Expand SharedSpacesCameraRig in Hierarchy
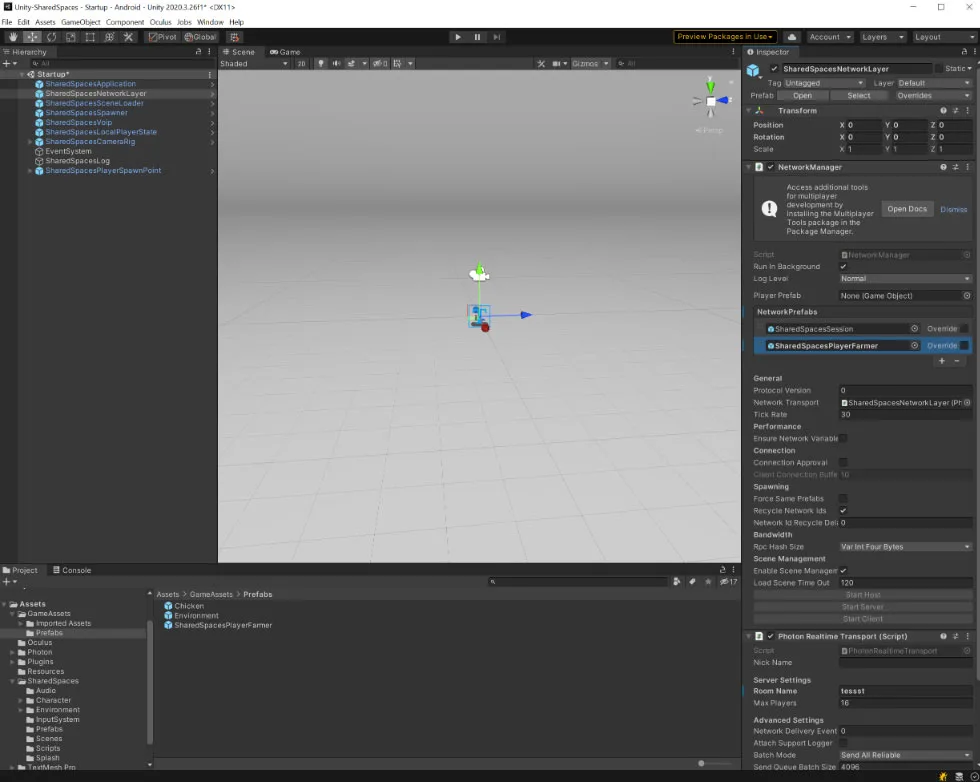This screenshot has height=782, width=980. pos(30,142)
